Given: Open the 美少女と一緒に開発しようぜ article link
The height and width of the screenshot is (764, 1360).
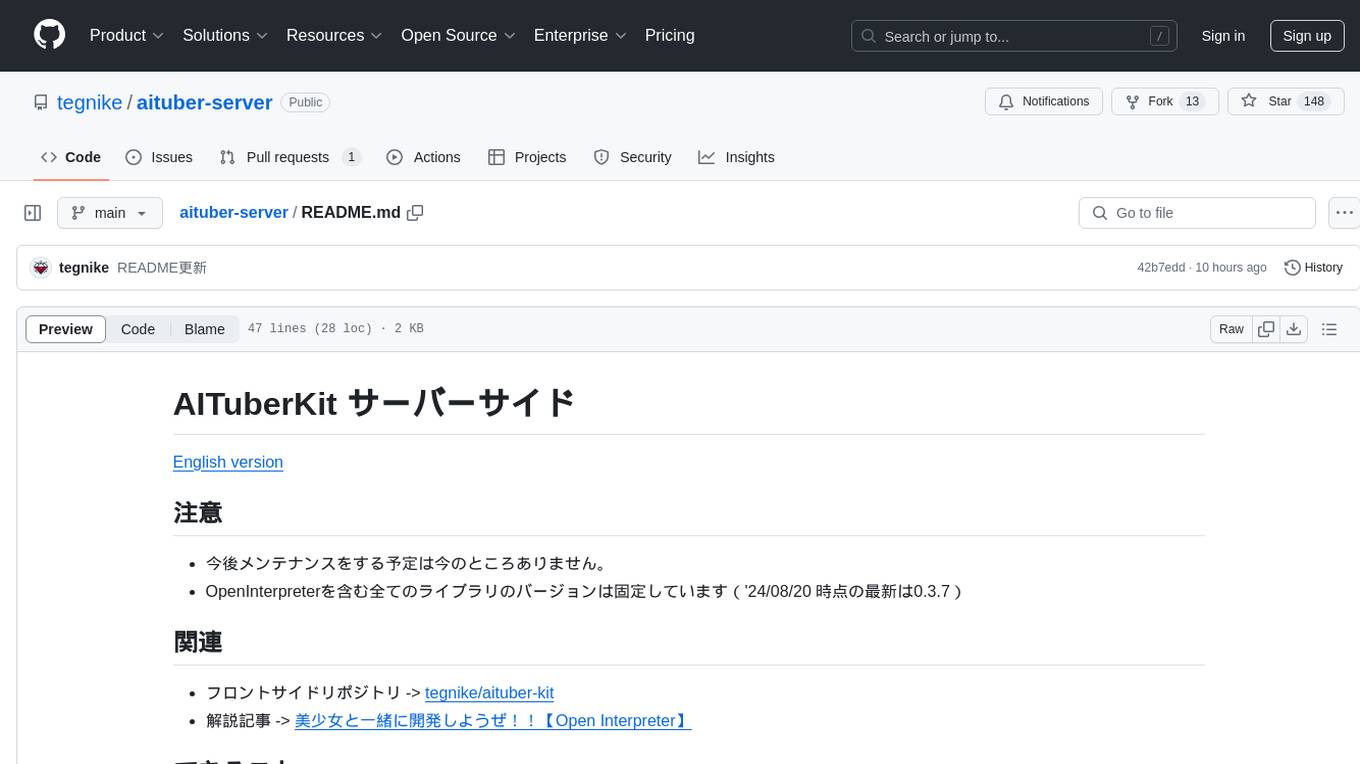Looking at the screenshot, I should (x=493, y=720).
